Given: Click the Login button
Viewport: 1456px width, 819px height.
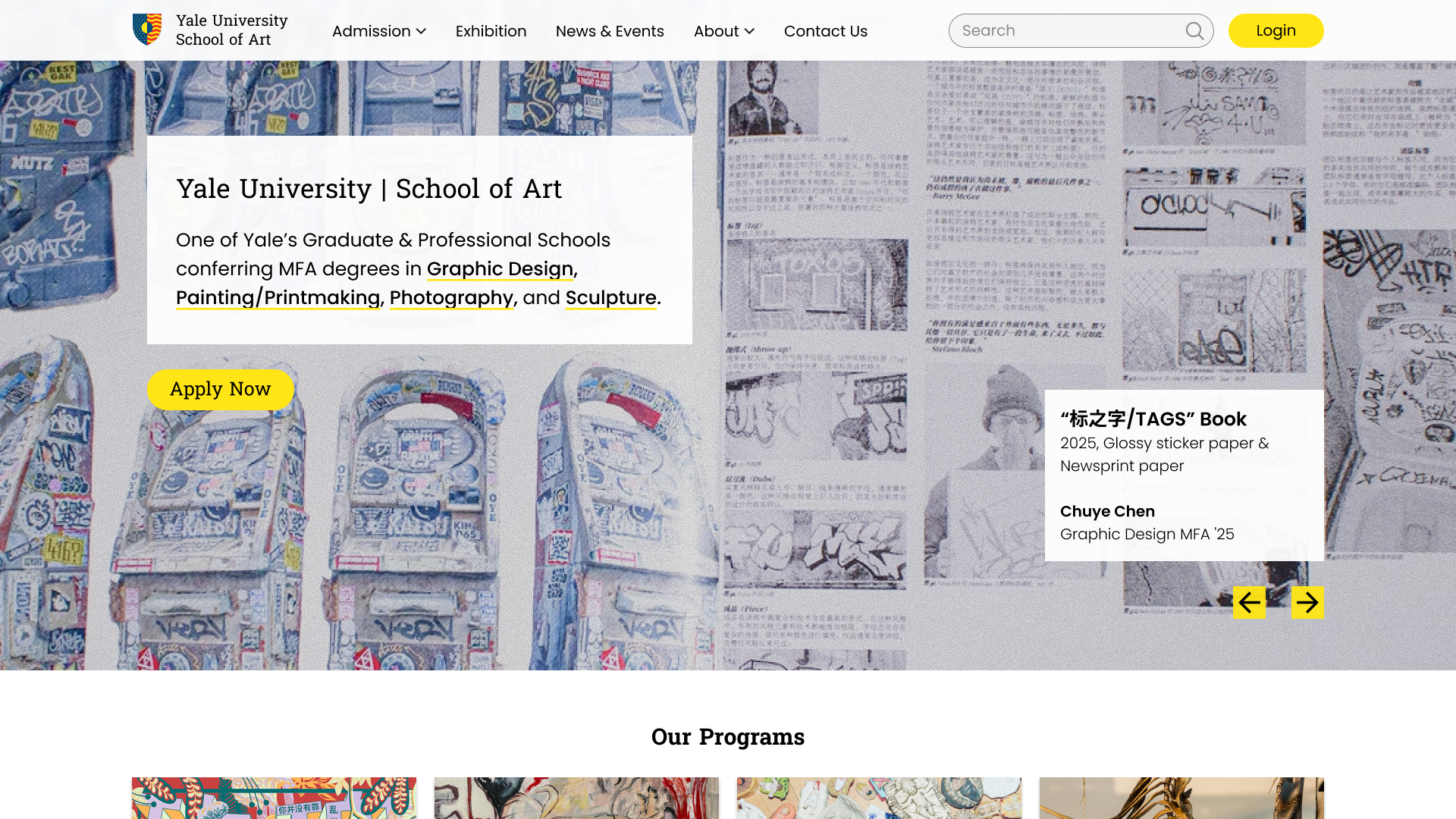Looking at the screenshot, I should pyautogui.click(x=1276, y=30).
